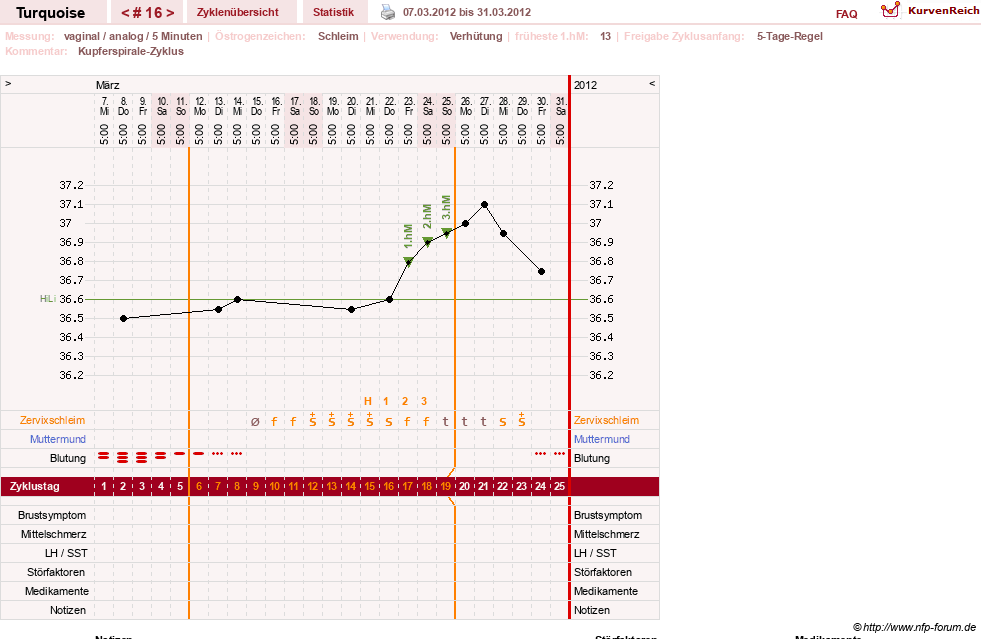The width and height of the screenshot is (981, 639).
Task: Click heavy bleeding symbol on cycle day 2
Action: [123, 457]
